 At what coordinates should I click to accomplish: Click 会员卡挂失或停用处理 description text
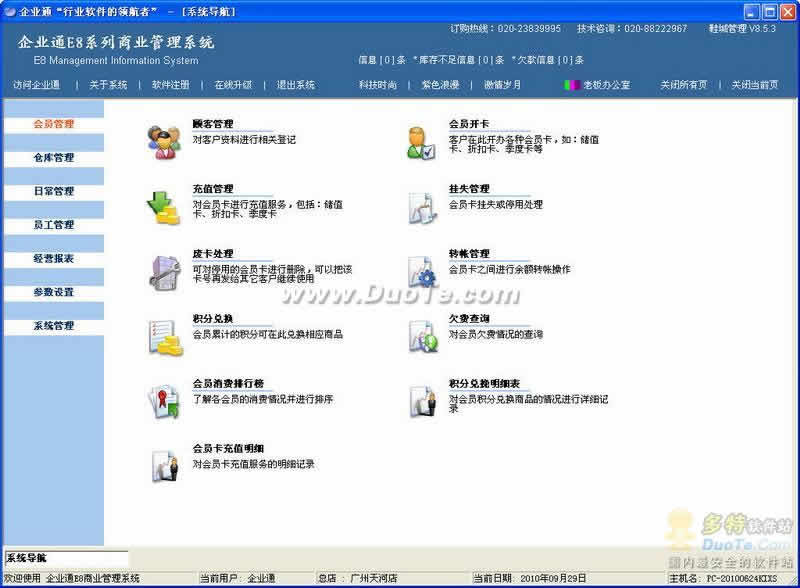pos(495,205)
